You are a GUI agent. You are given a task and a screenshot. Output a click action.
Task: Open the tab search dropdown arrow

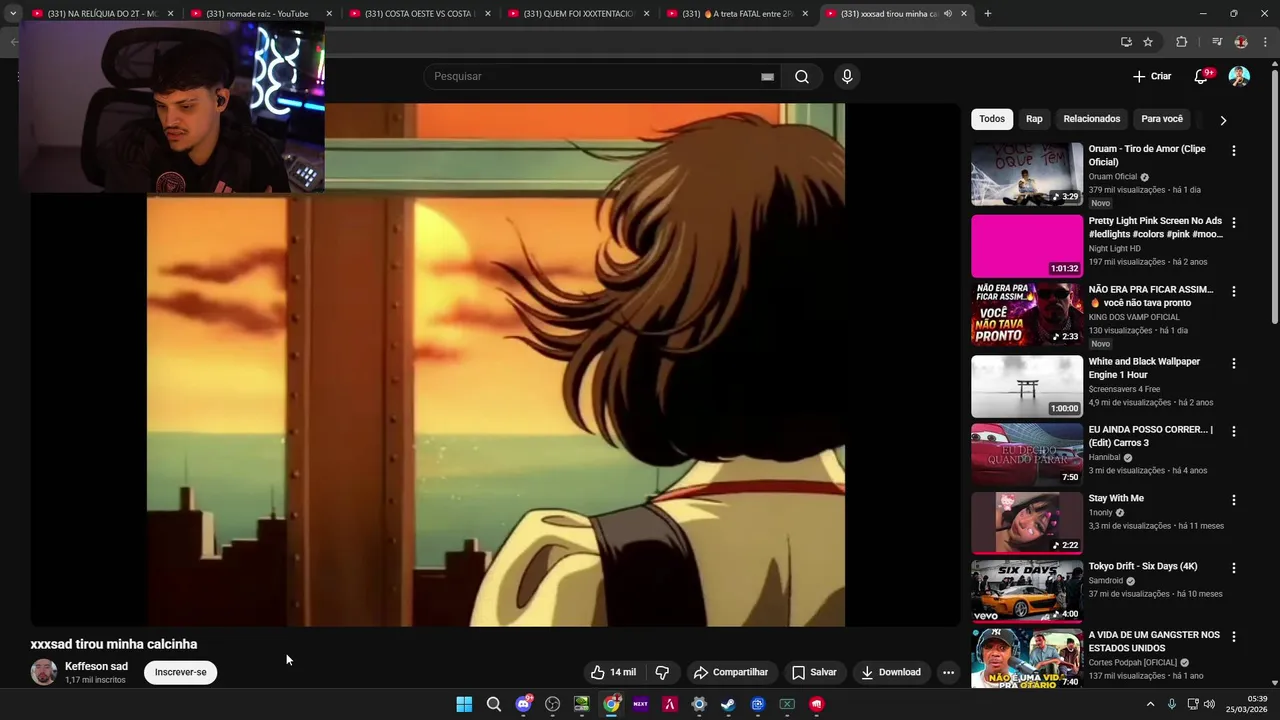12,14
